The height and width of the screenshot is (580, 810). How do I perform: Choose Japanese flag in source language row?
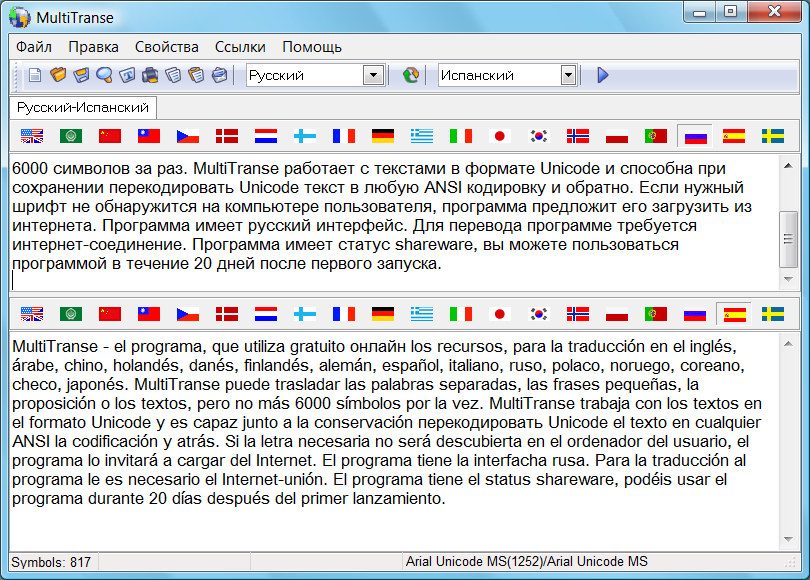pyautogui.click(x=500, y=136)
